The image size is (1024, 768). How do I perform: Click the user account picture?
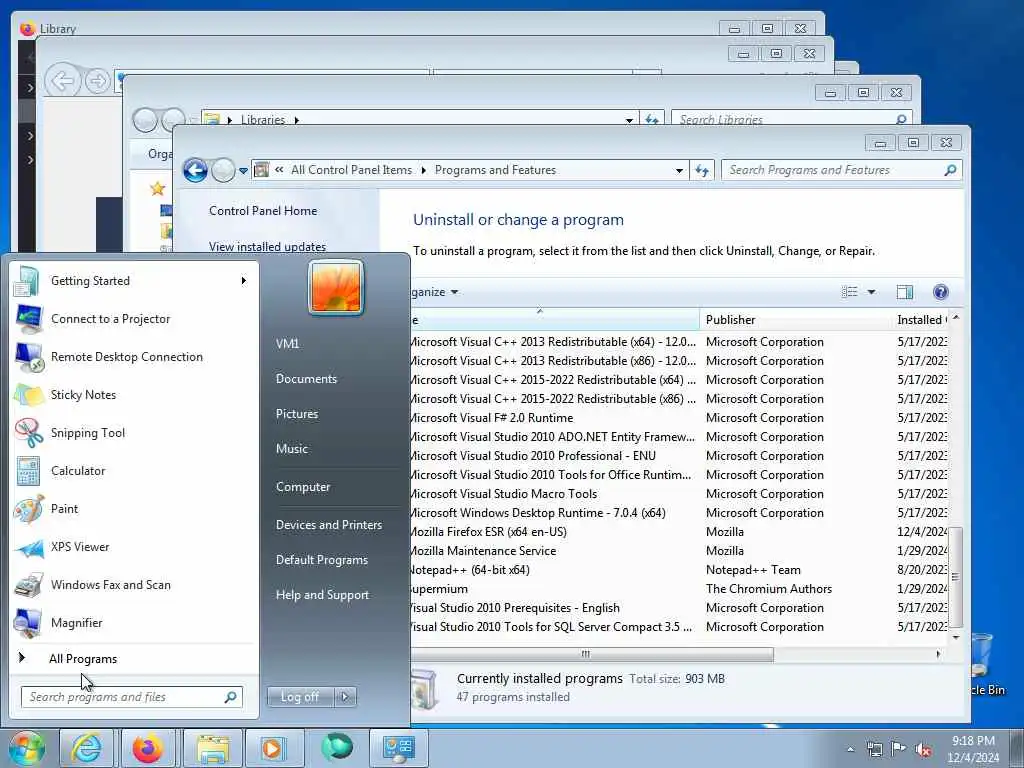coord(336,287)
